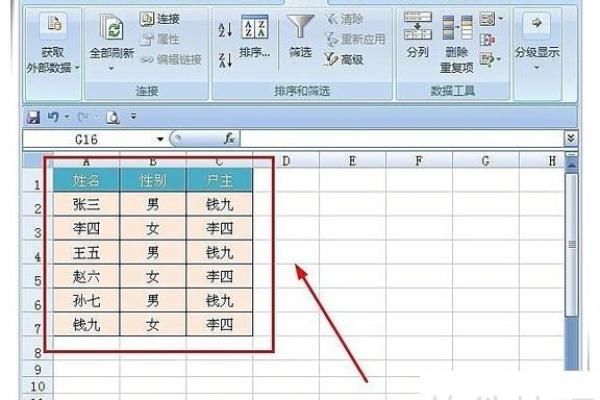
Task: Select cell 李四 in row 7 户主 column
Action: pyautogui.click(x=220, y=325)
